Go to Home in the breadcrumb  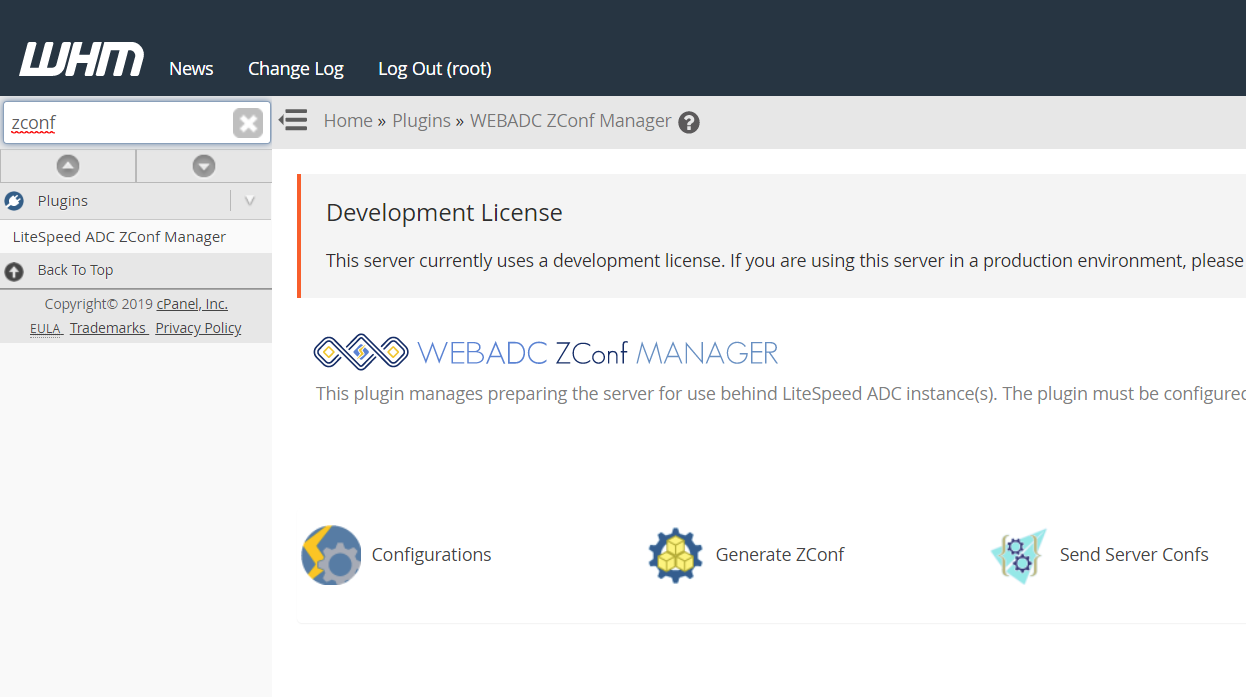click(x=348, y=121)
